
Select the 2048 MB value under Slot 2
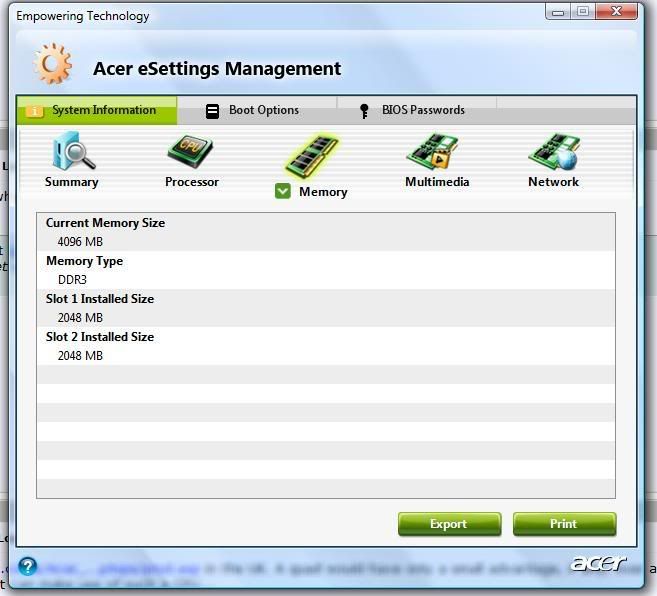pyautogui.click(x=80, y=356)
